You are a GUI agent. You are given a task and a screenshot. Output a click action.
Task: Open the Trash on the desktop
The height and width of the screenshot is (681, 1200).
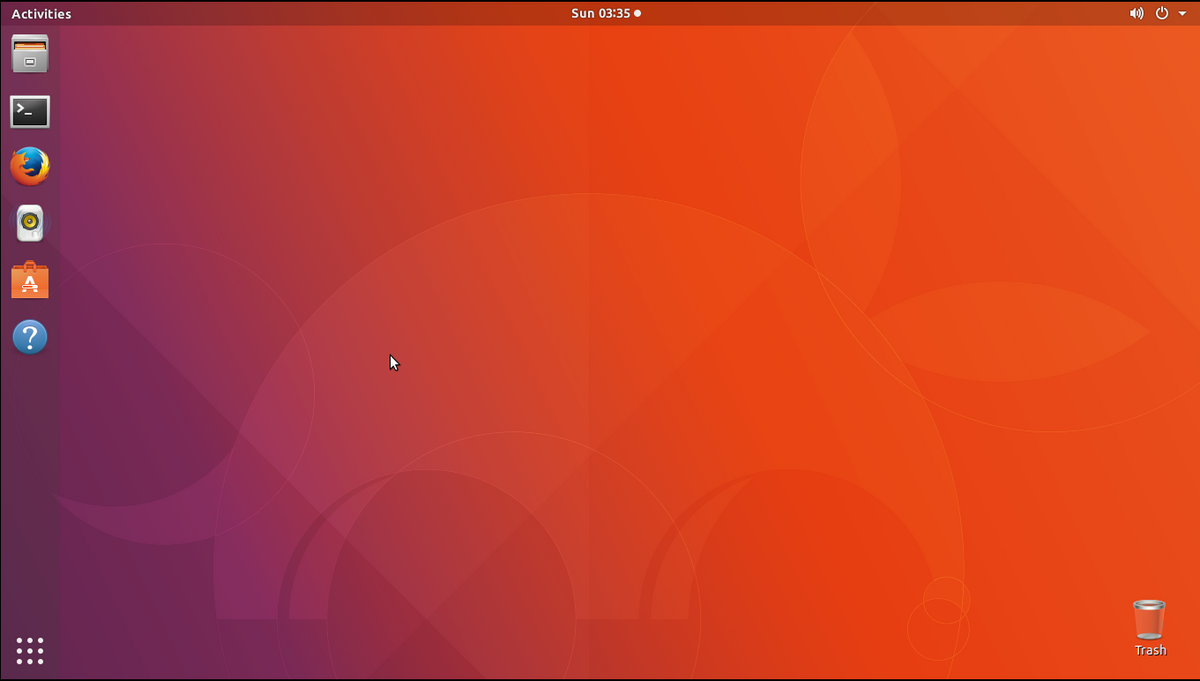coord(1150,628)
